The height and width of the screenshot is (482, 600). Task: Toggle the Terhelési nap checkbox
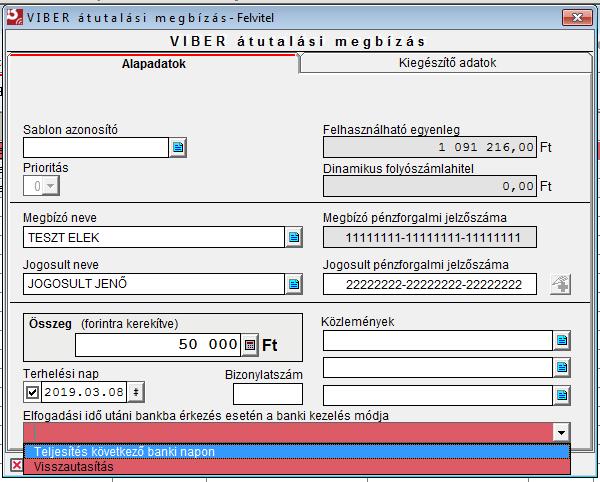click(32, 392)
